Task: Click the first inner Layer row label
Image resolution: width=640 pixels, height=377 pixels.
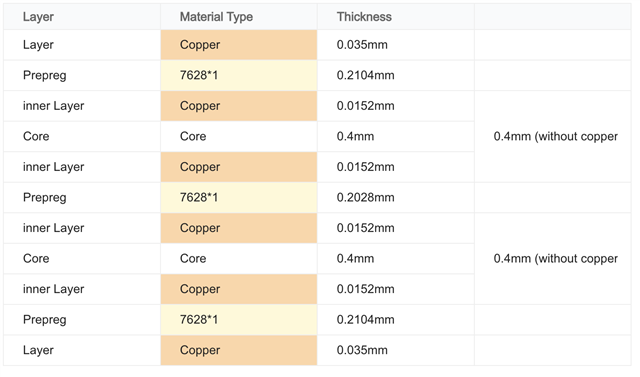Action: (x=53, y=106)
